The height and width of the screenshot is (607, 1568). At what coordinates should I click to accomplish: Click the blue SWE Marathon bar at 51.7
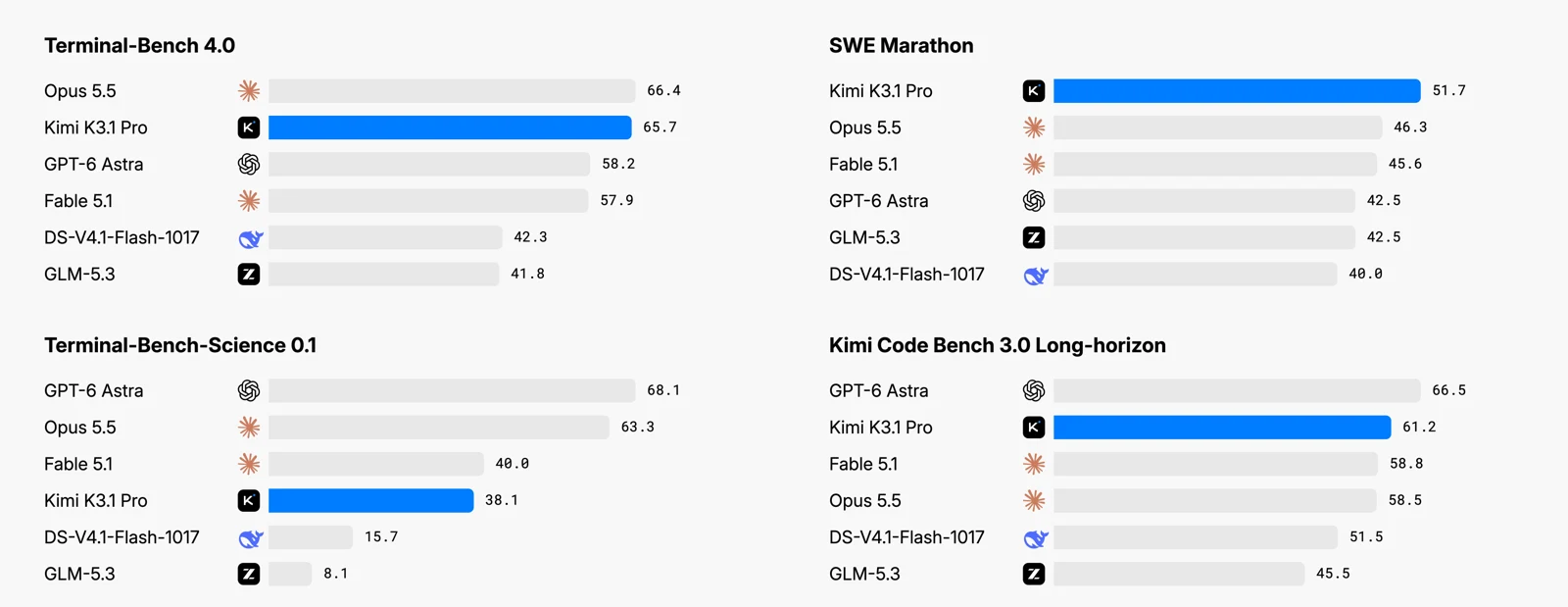(1237, 91)
